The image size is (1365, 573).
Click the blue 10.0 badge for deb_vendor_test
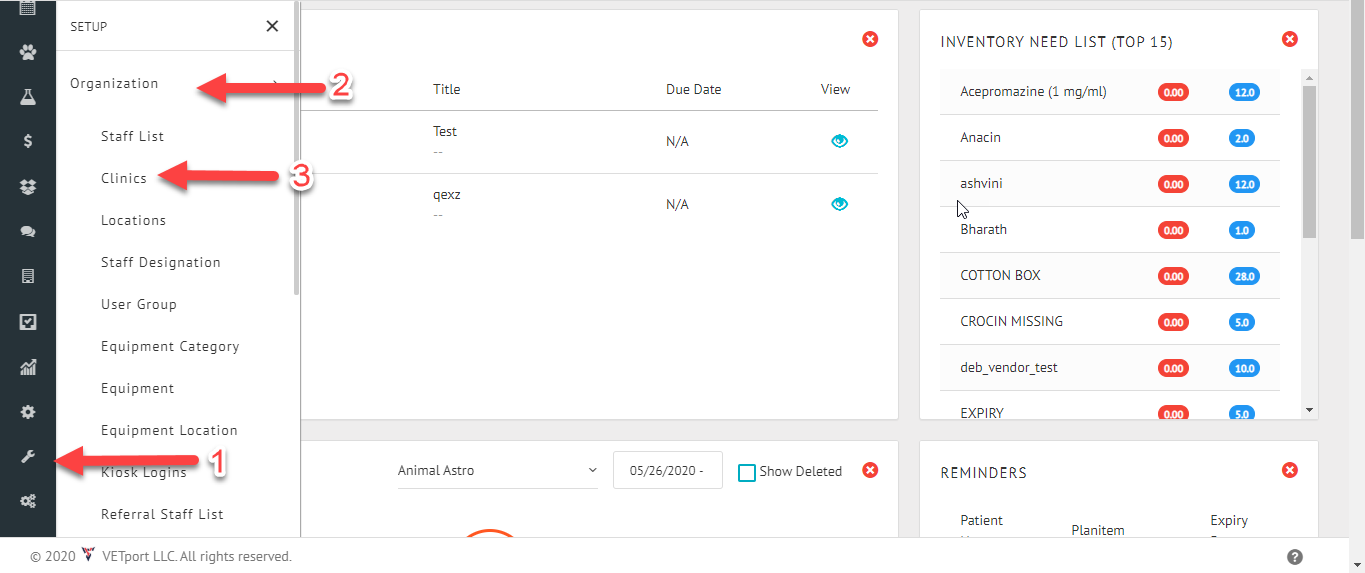tap(1244, 368)
